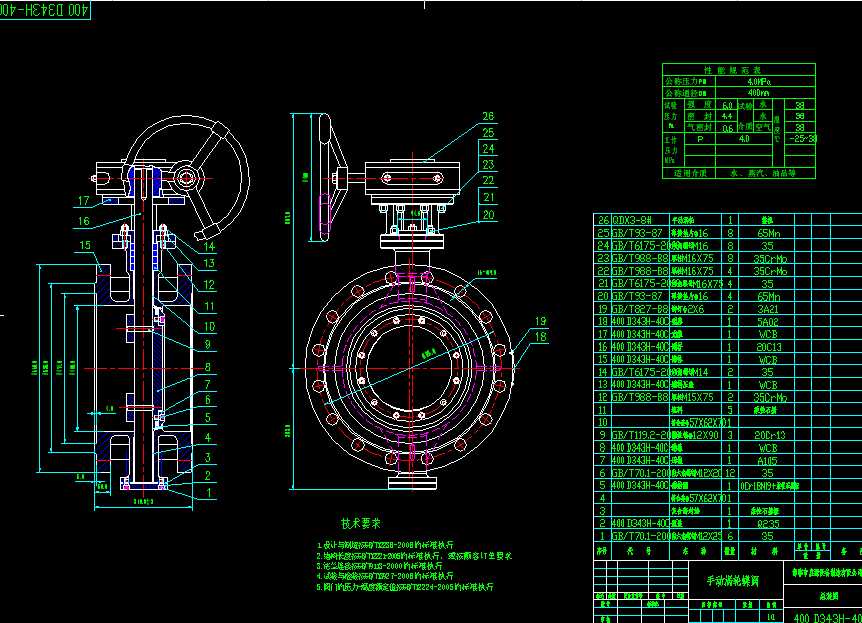Viewport: 862px width, 623px height.
Task: Pick technical requirement line 5 text
Action: pyautogui.click(x=405, y=587)
